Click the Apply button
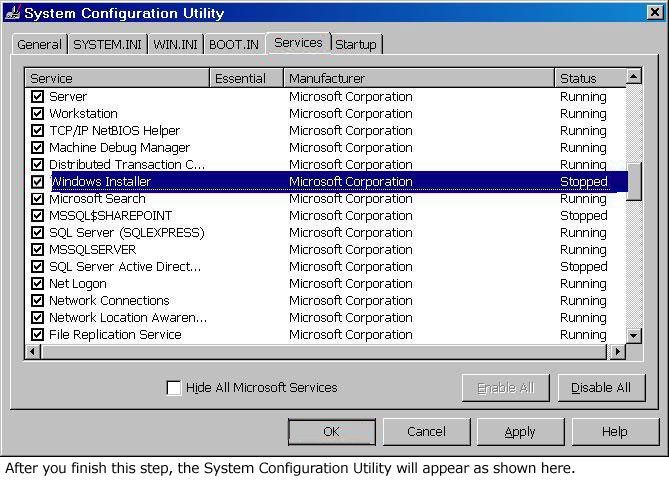 520,432
